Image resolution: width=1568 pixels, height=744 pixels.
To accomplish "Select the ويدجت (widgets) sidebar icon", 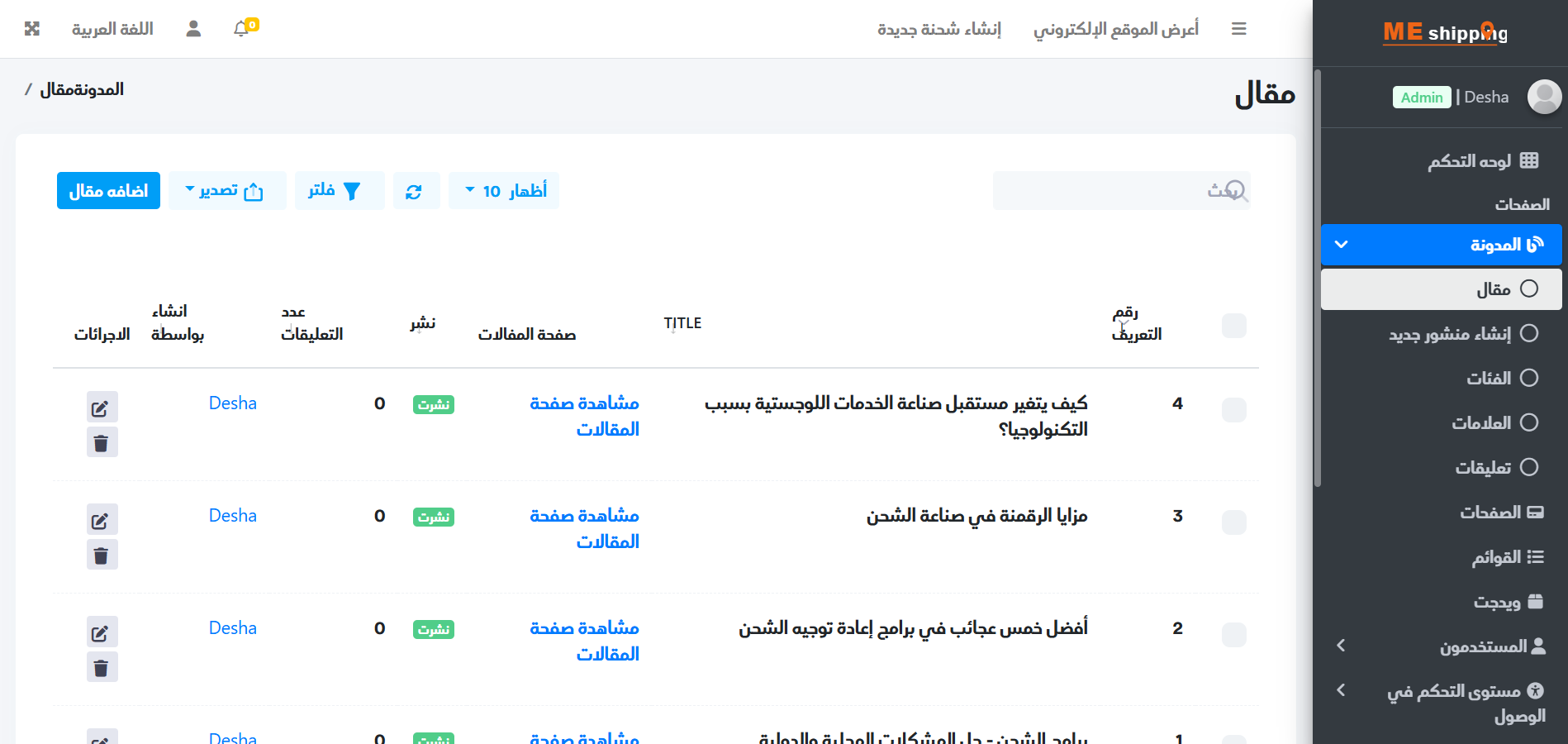I will click(1537, 601).
